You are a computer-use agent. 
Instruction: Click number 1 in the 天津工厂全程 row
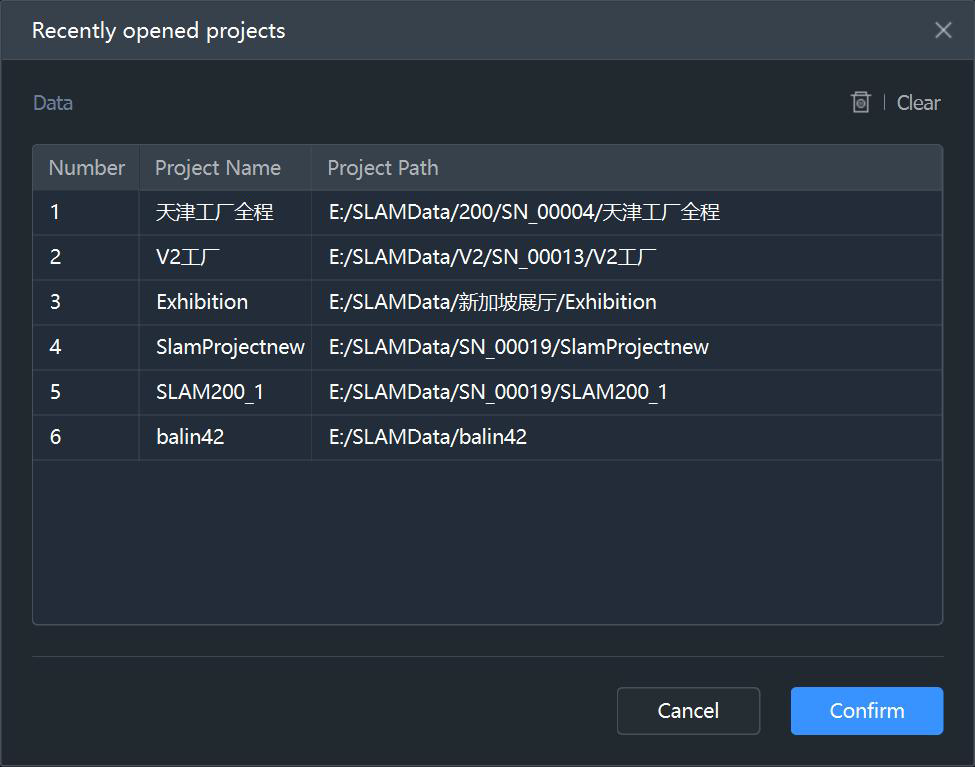coord(55,212)
